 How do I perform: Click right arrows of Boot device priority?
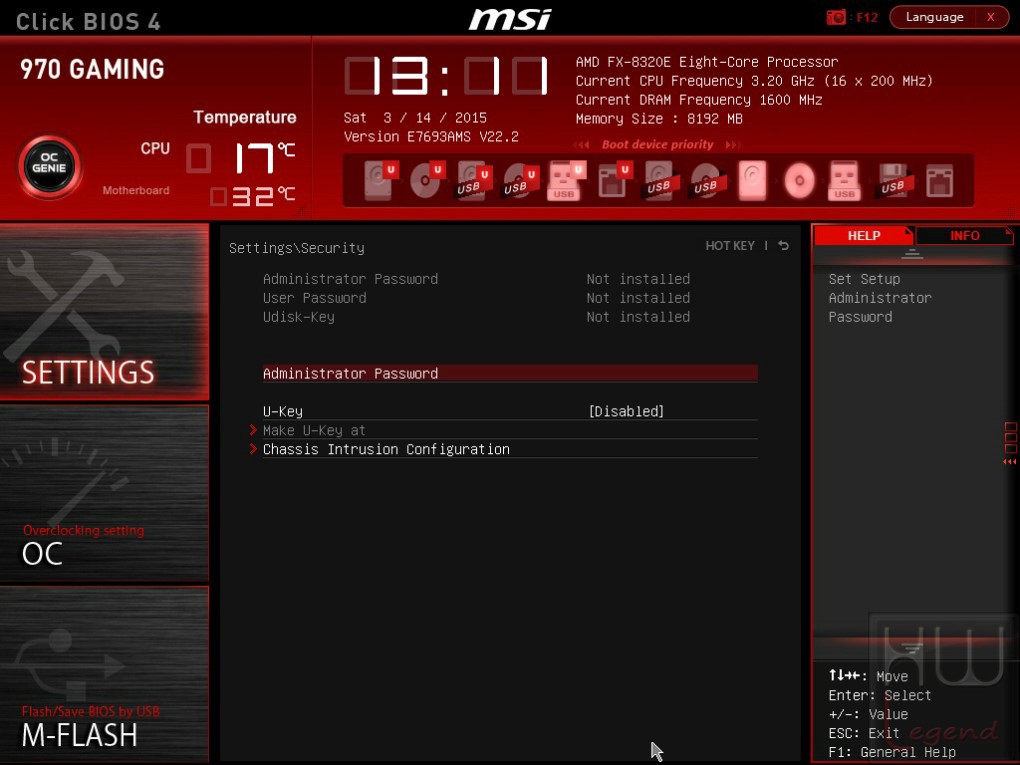(x=733, y=144)
